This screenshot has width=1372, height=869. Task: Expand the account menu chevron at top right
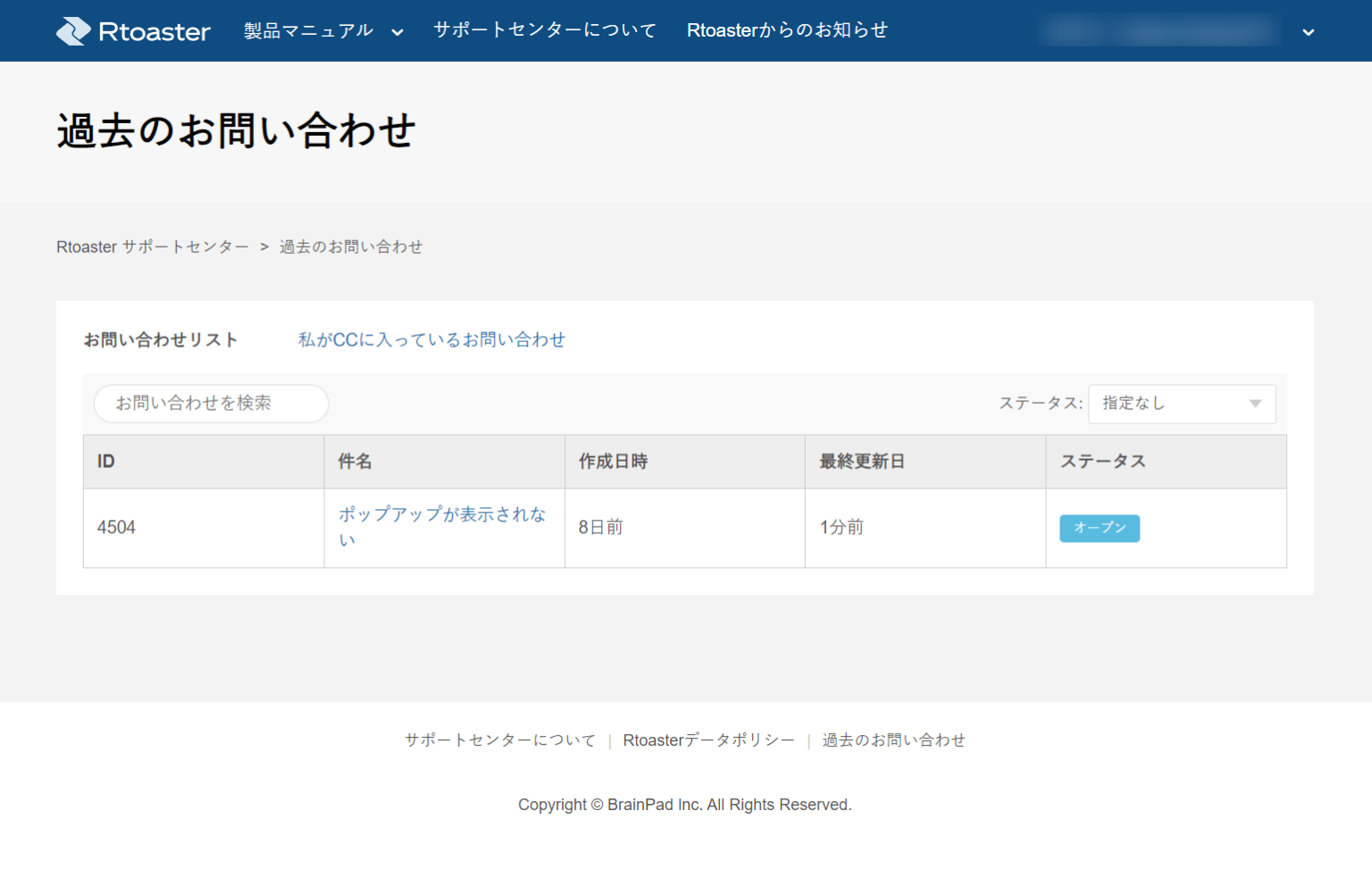point(1308,32)
